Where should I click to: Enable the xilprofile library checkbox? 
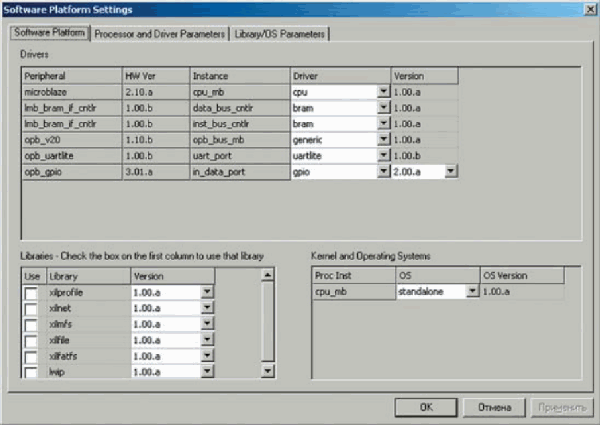click(33, 291)
